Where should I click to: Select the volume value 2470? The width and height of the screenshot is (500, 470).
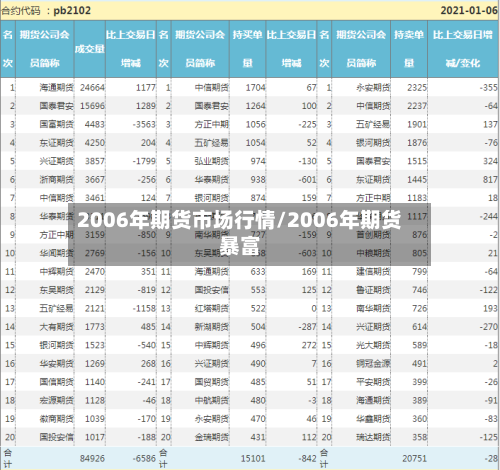point(95,272)
